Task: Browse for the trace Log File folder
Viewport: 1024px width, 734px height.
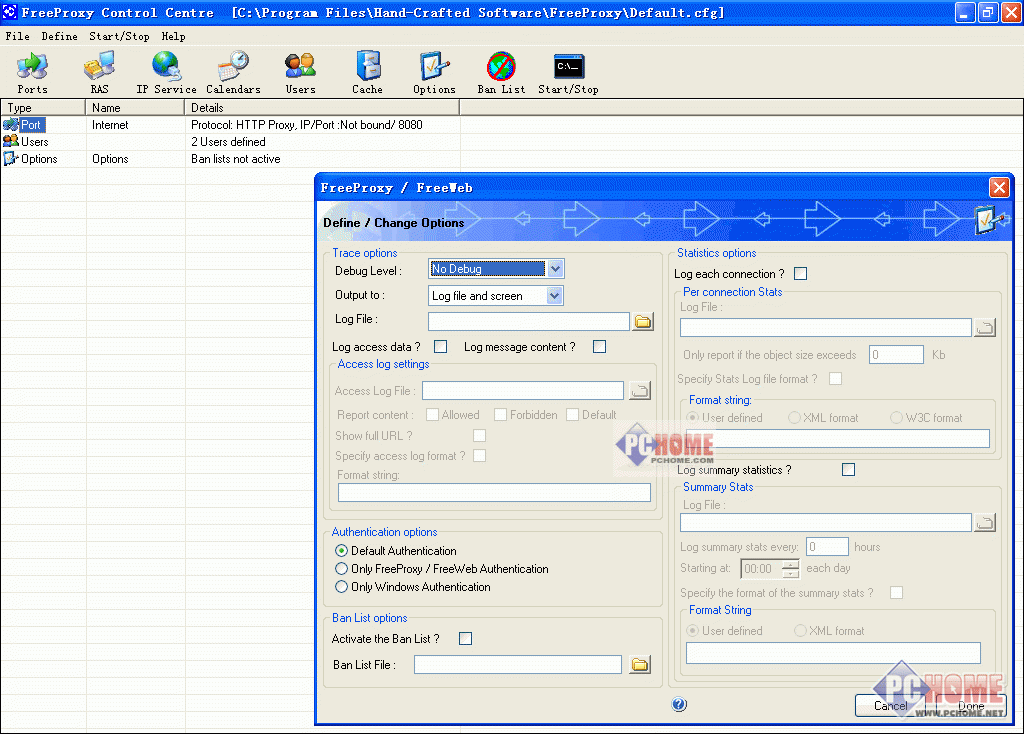Action: coord(643,321)
